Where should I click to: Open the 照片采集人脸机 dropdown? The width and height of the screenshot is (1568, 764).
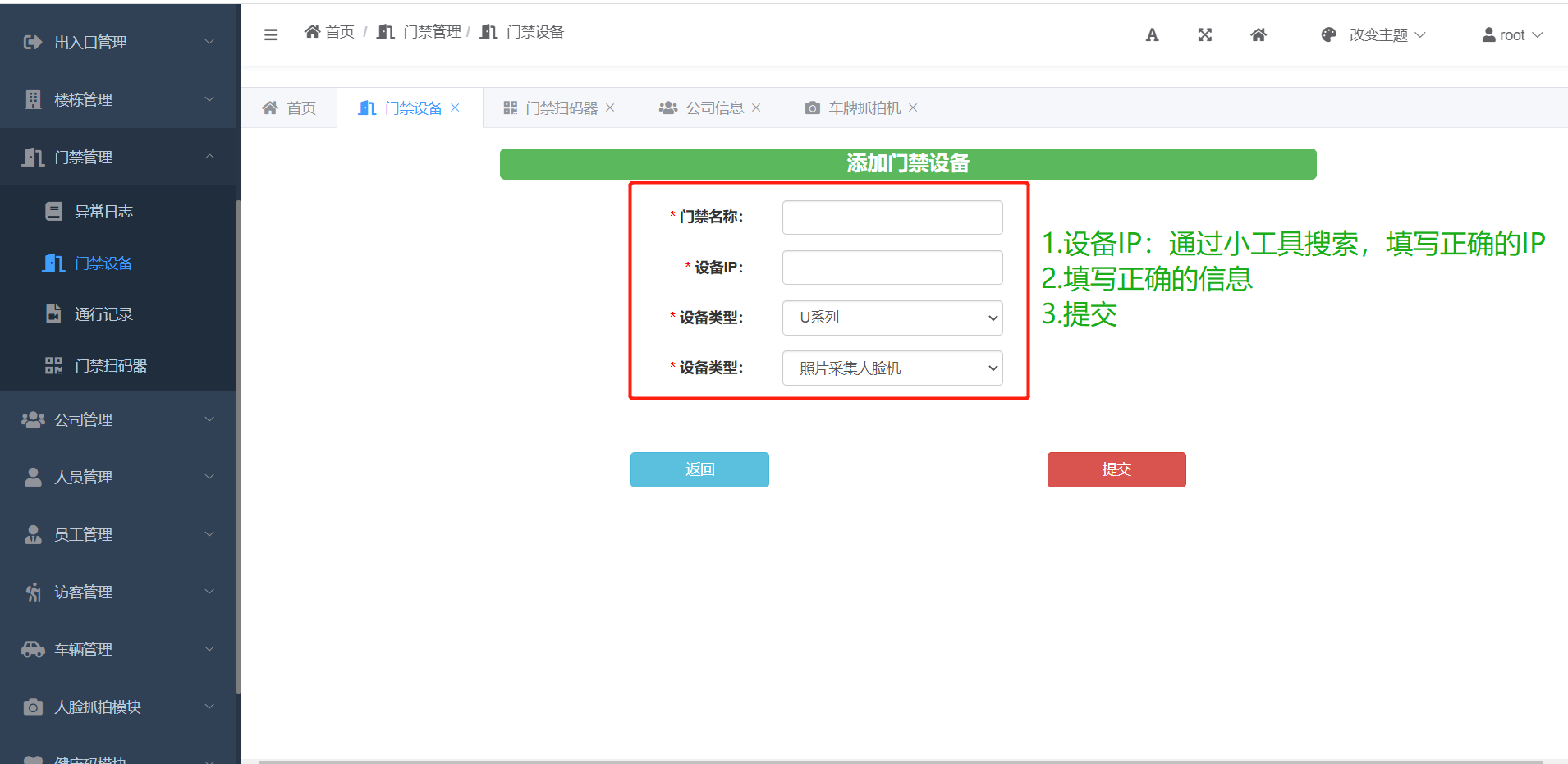pos(892,368)
